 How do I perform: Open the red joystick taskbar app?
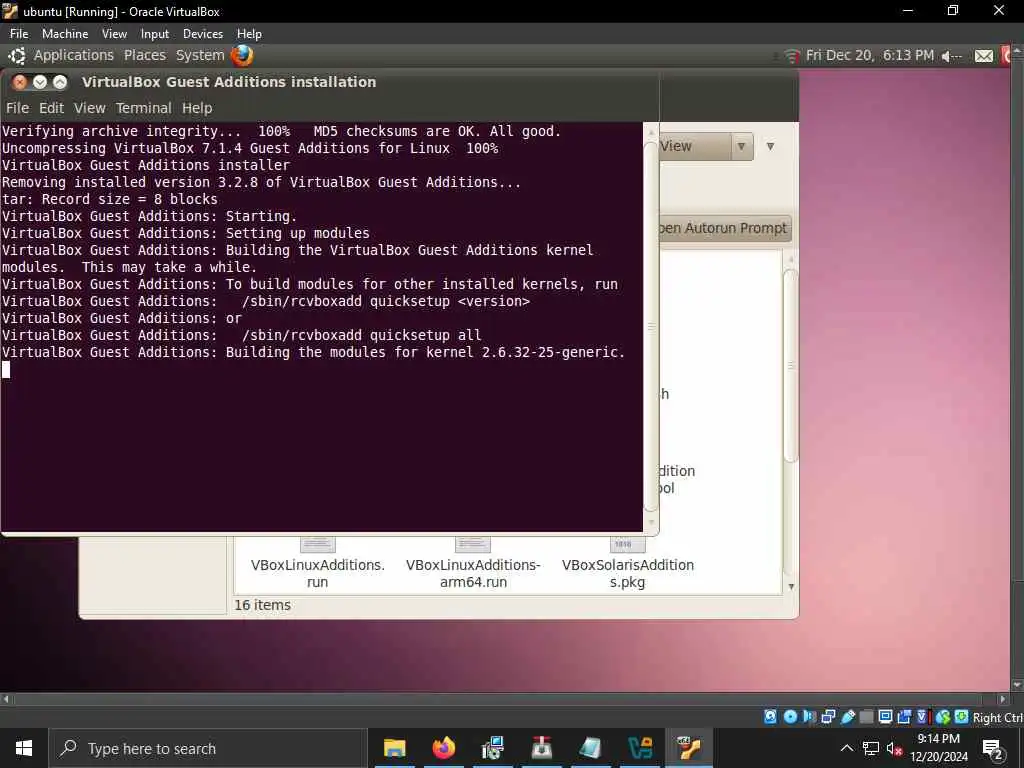tap(541, 748)
